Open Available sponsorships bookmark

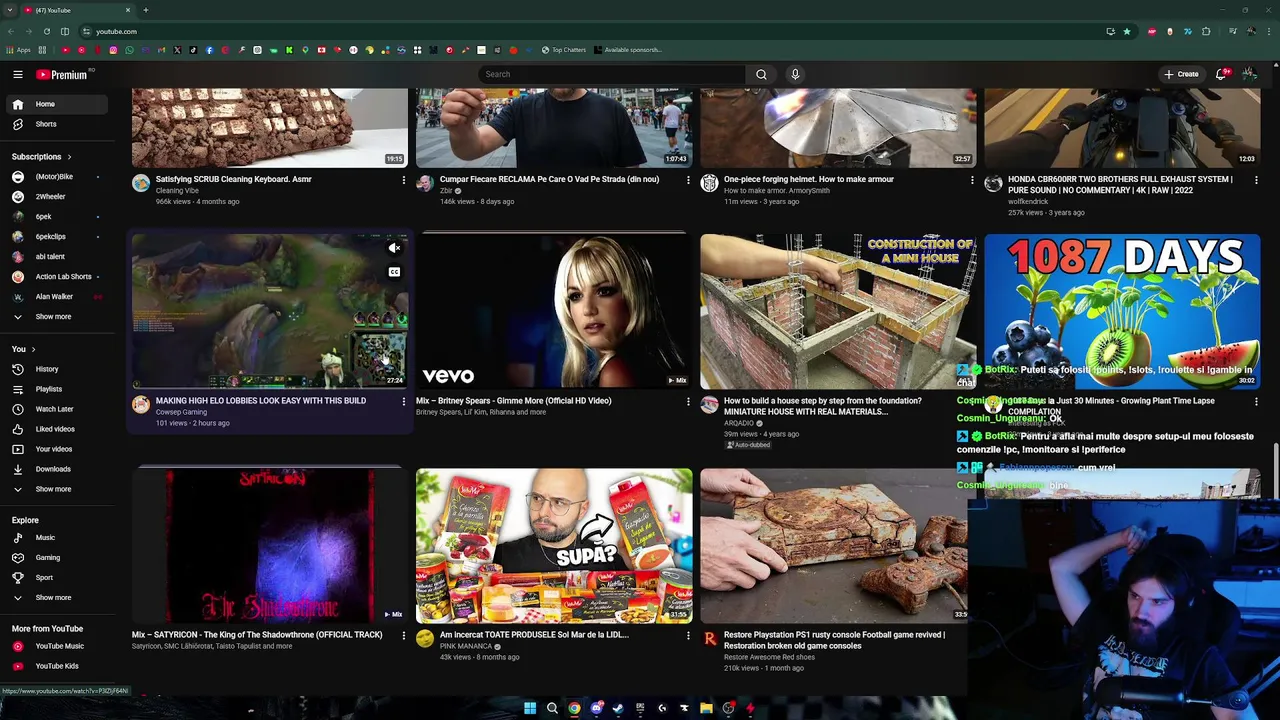click(627, 50)
